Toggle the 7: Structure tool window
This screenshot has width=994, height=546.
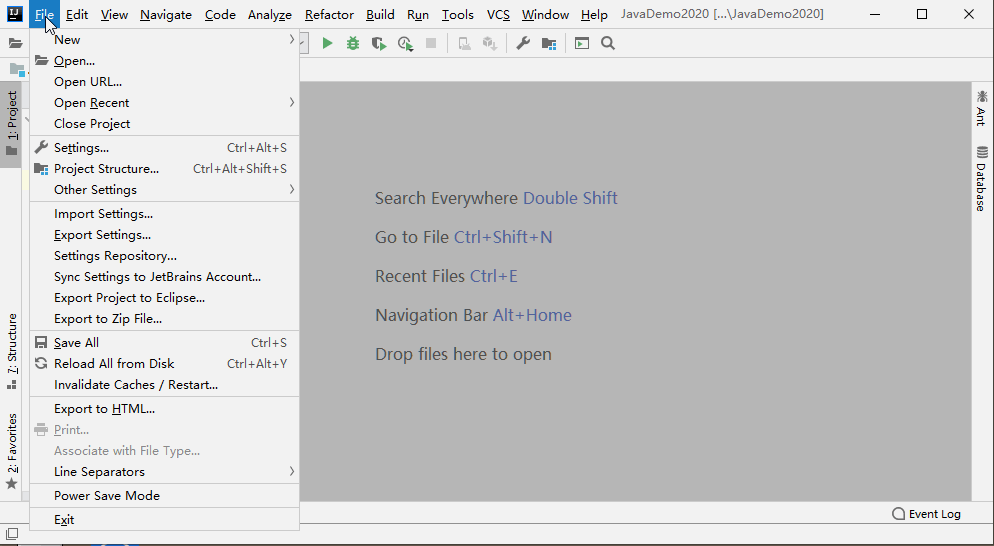click(x=11, y=351)
